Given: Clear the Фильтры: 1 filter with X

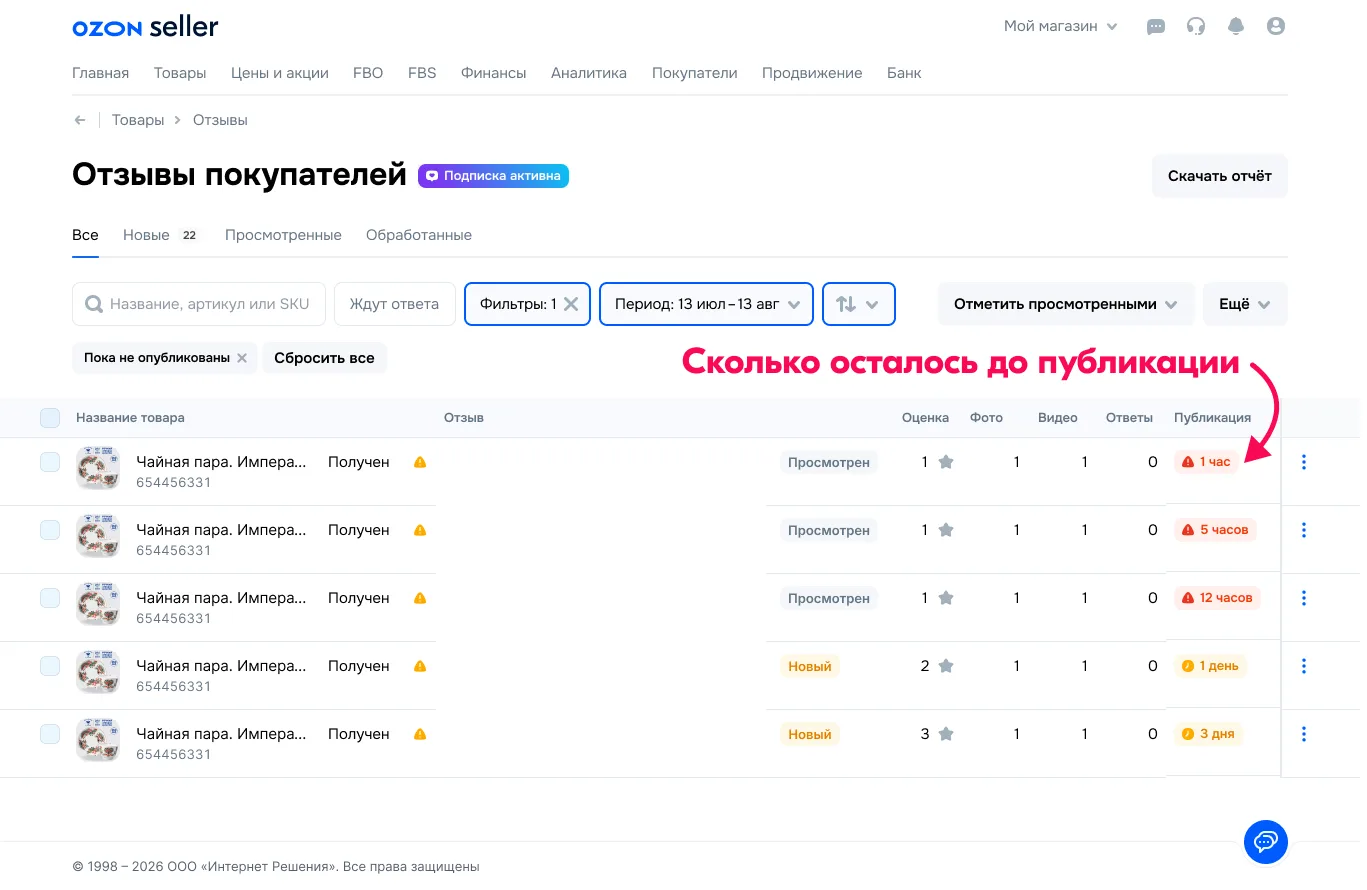Looking at the screenshot, I should pyautogui.click(x=571, y=304).
